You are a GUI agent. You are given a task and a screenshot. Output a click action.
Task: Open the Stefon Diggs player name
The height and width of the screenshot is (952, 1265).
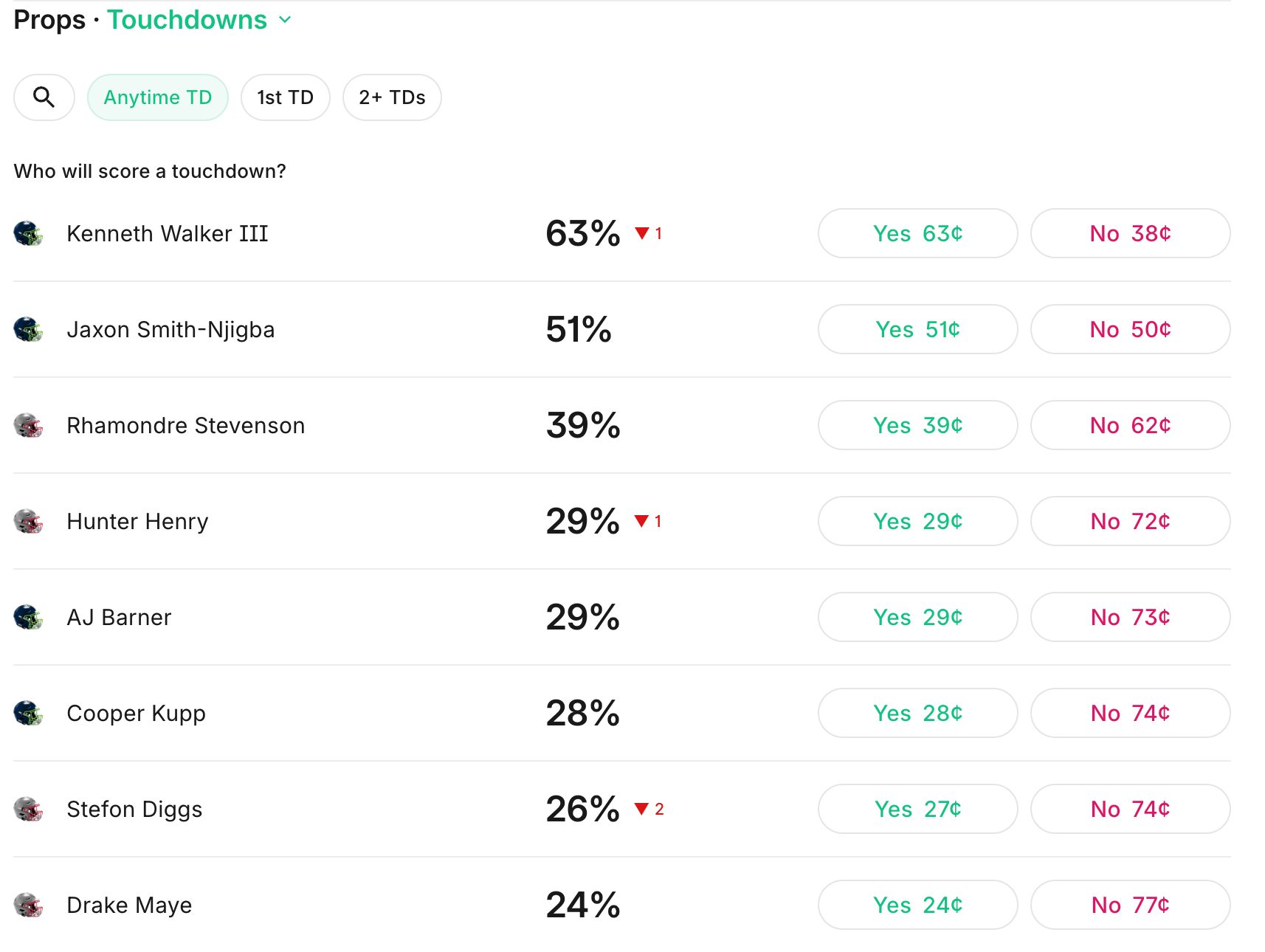tap(134, 810)
